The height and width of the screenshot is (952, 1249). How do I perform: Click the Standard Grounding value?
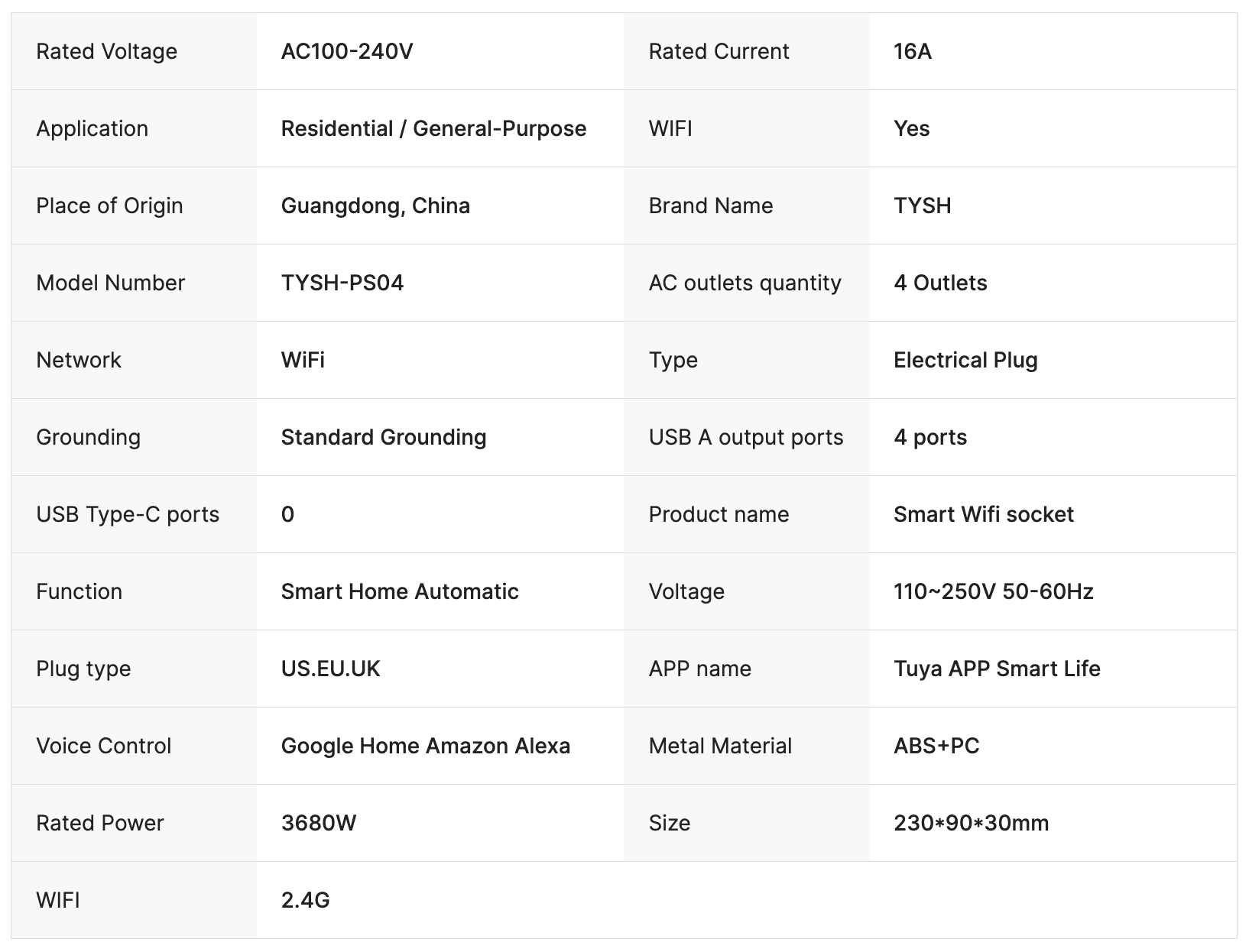point(384,437)
